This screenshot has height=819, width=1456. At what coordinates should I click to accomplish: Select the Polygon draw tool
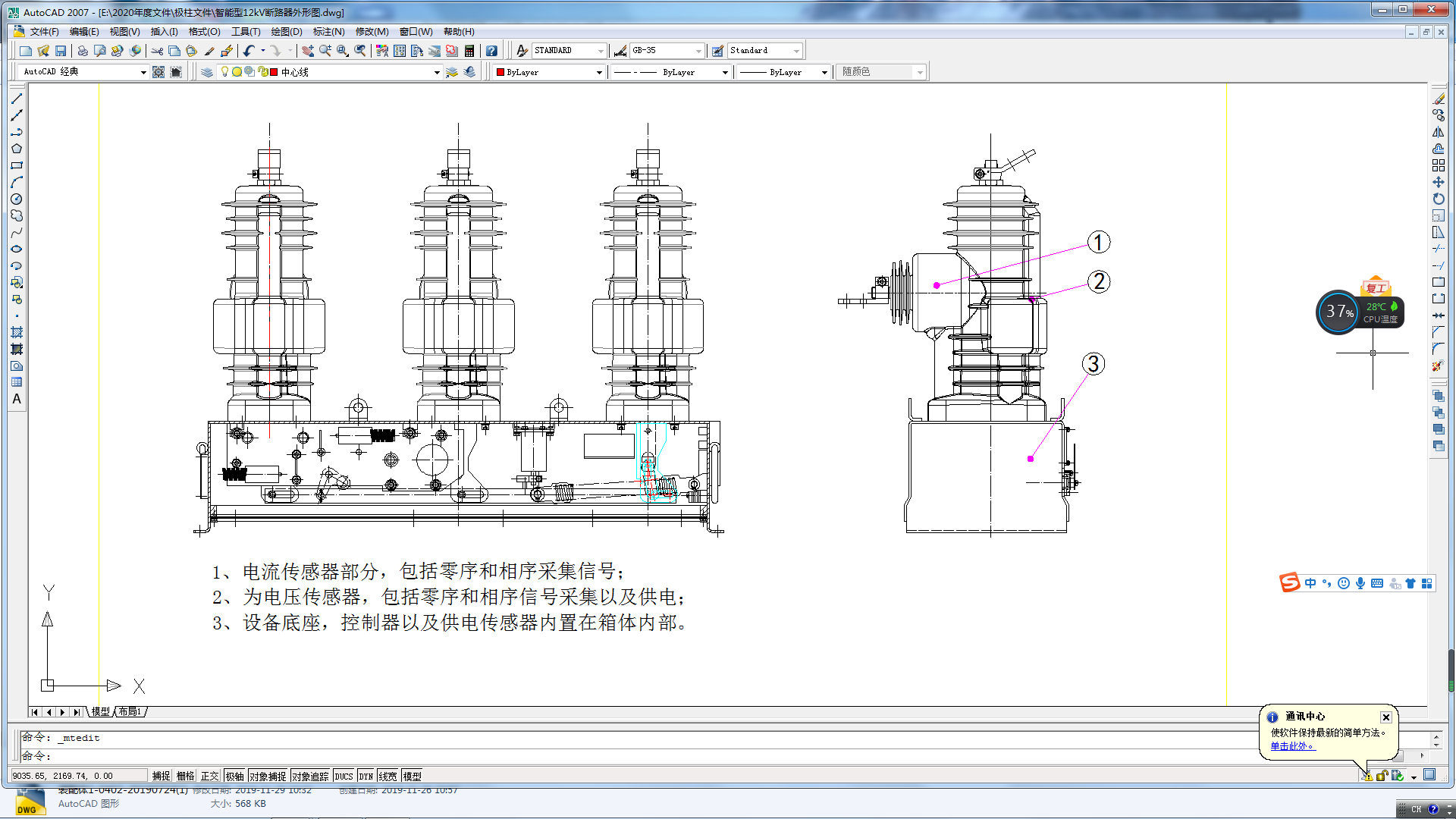[17, 149]
